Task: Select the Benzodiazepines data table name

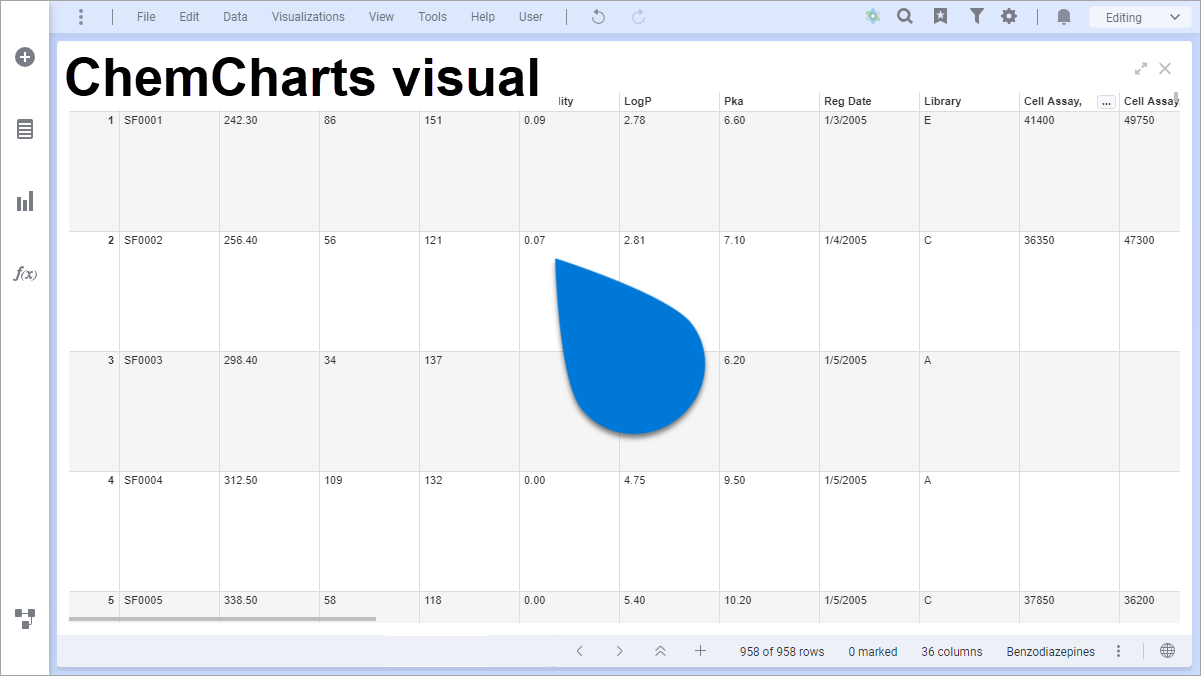Action: pos(1050,651)
